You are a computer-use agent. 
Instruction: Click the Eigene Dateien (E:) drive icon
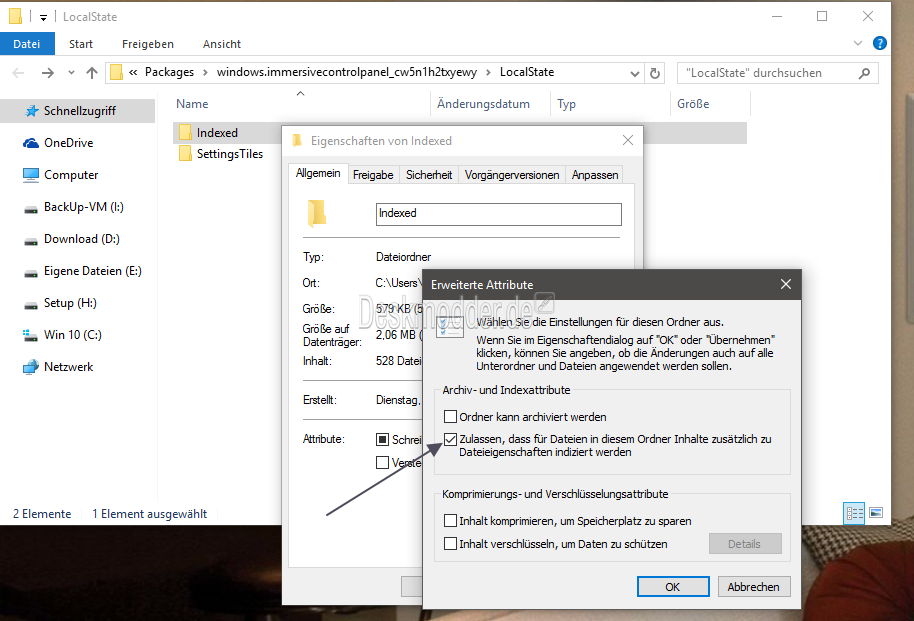[x=30, y=273]
